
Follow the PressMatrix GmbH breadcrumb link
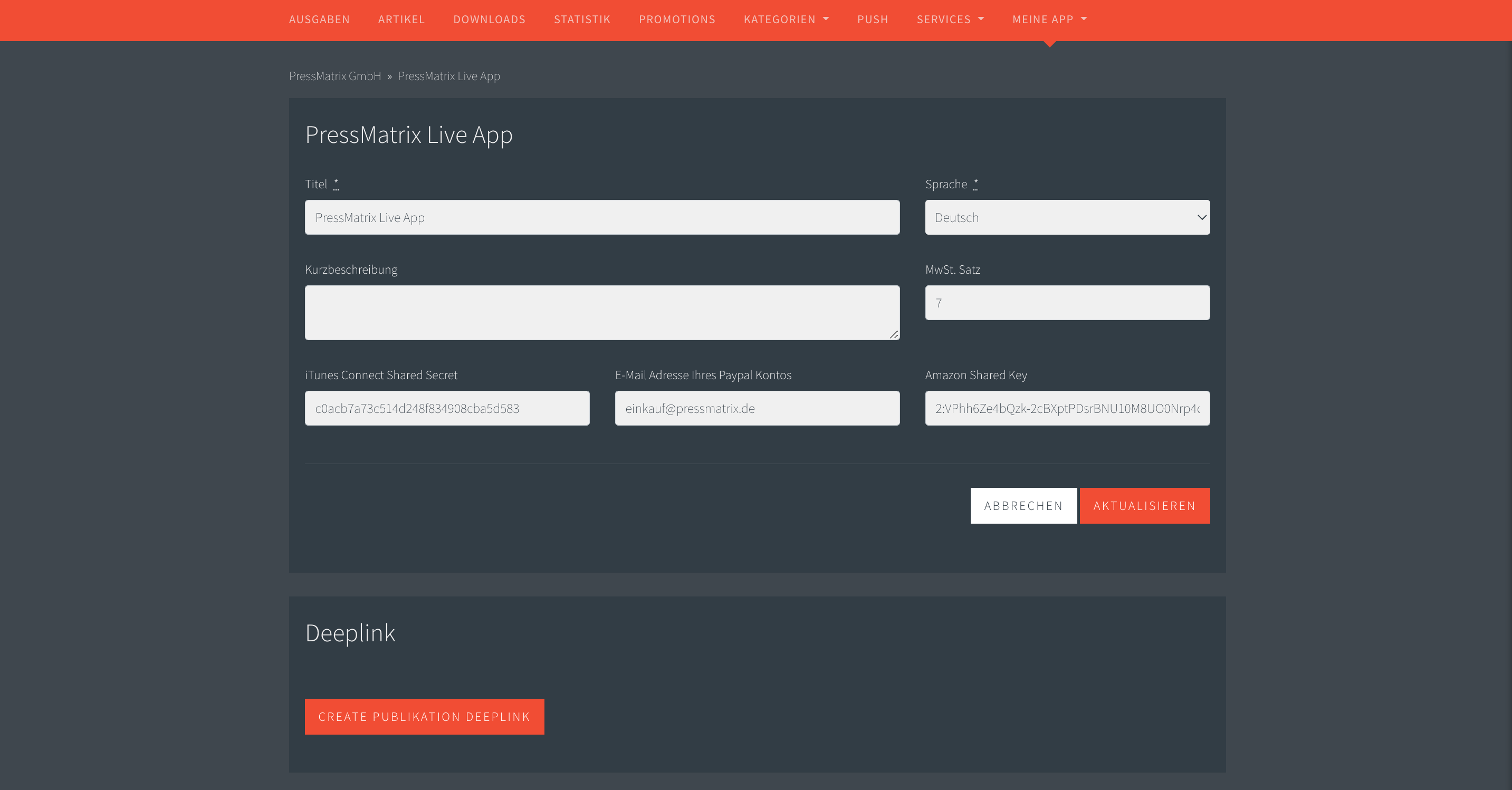[335, 76]
